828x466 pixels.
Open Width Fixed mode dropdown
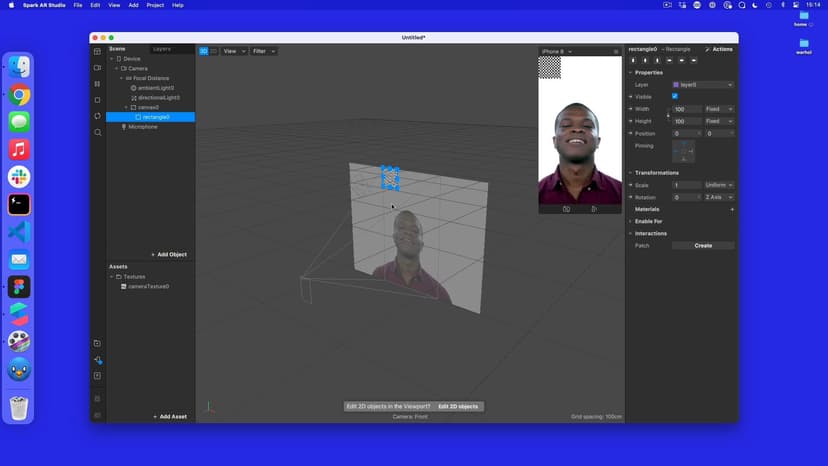pyautogui.click(x=719, y=109)
